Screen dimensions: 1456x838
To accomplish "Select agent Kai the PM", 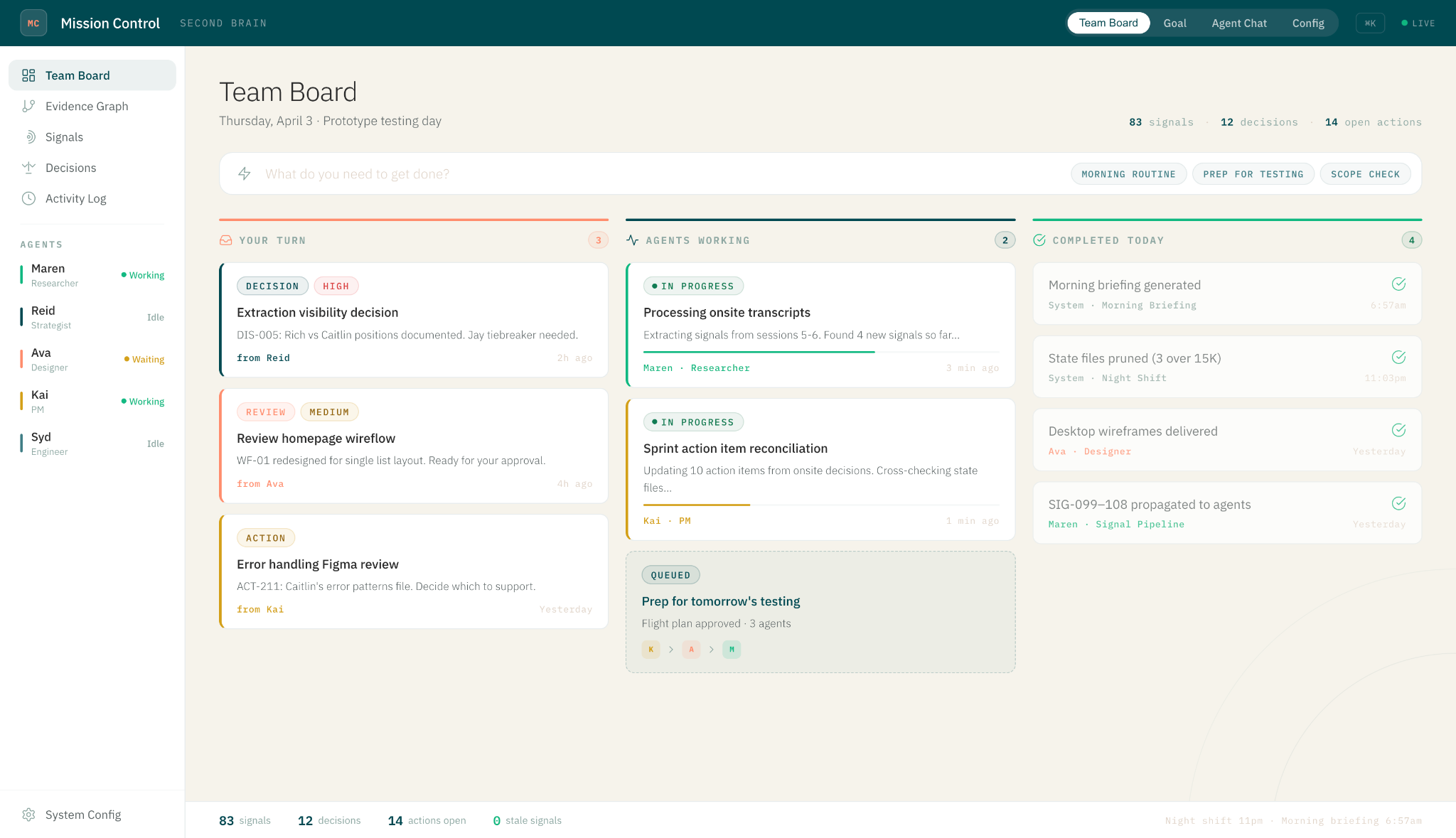I will click(92, 402).
